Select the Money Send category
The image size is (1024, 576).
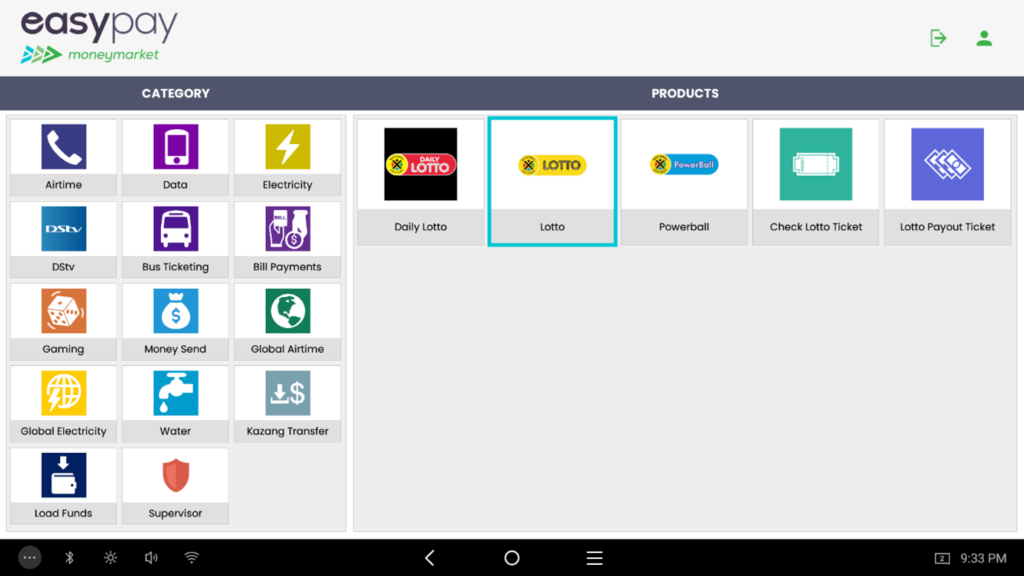click(x=175, y=322)
